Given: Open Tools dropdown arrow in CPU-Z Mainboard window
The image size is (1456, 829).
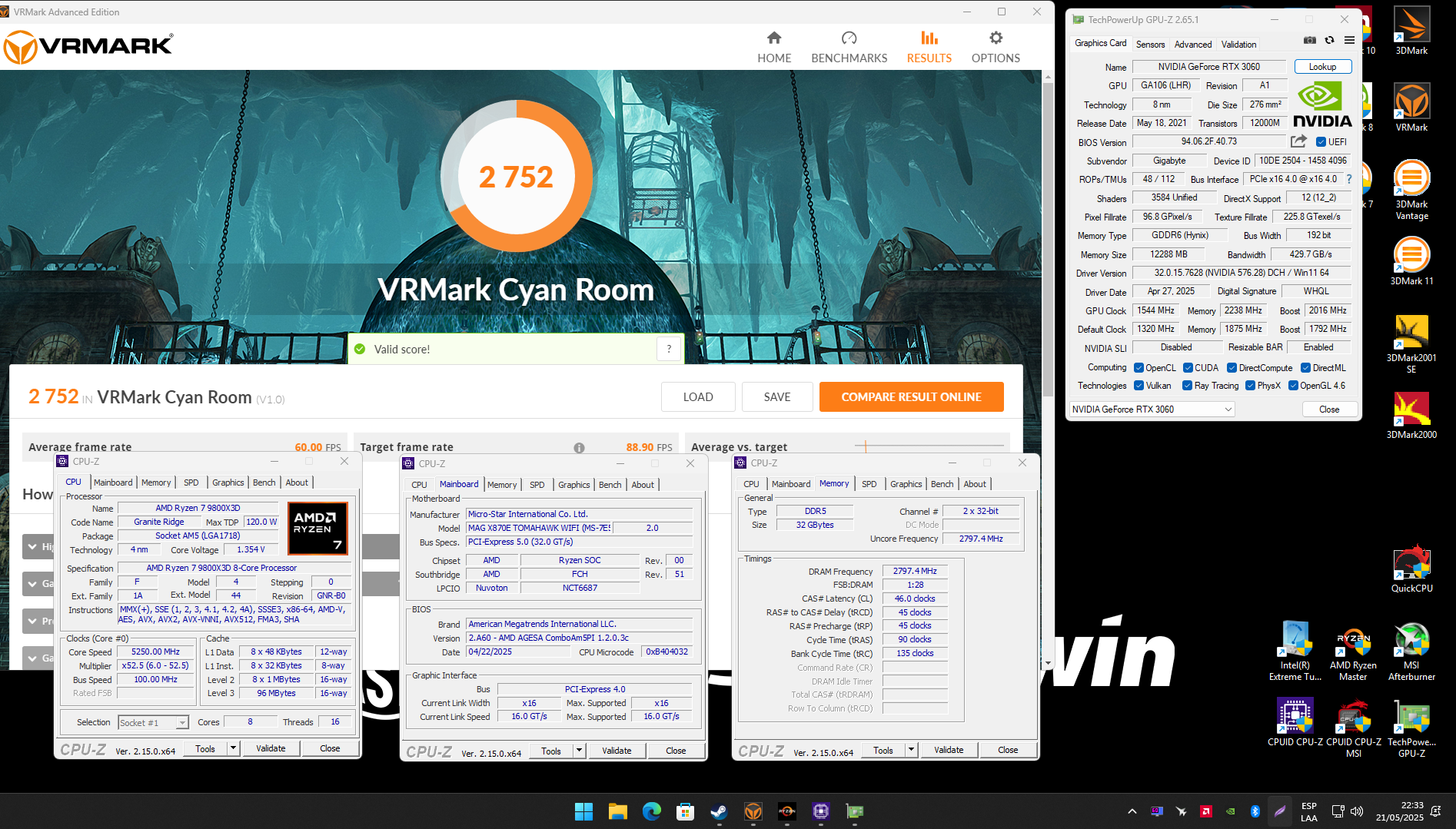Looking at the screenshot, I should pyautogui.click(x=579, y=751).
